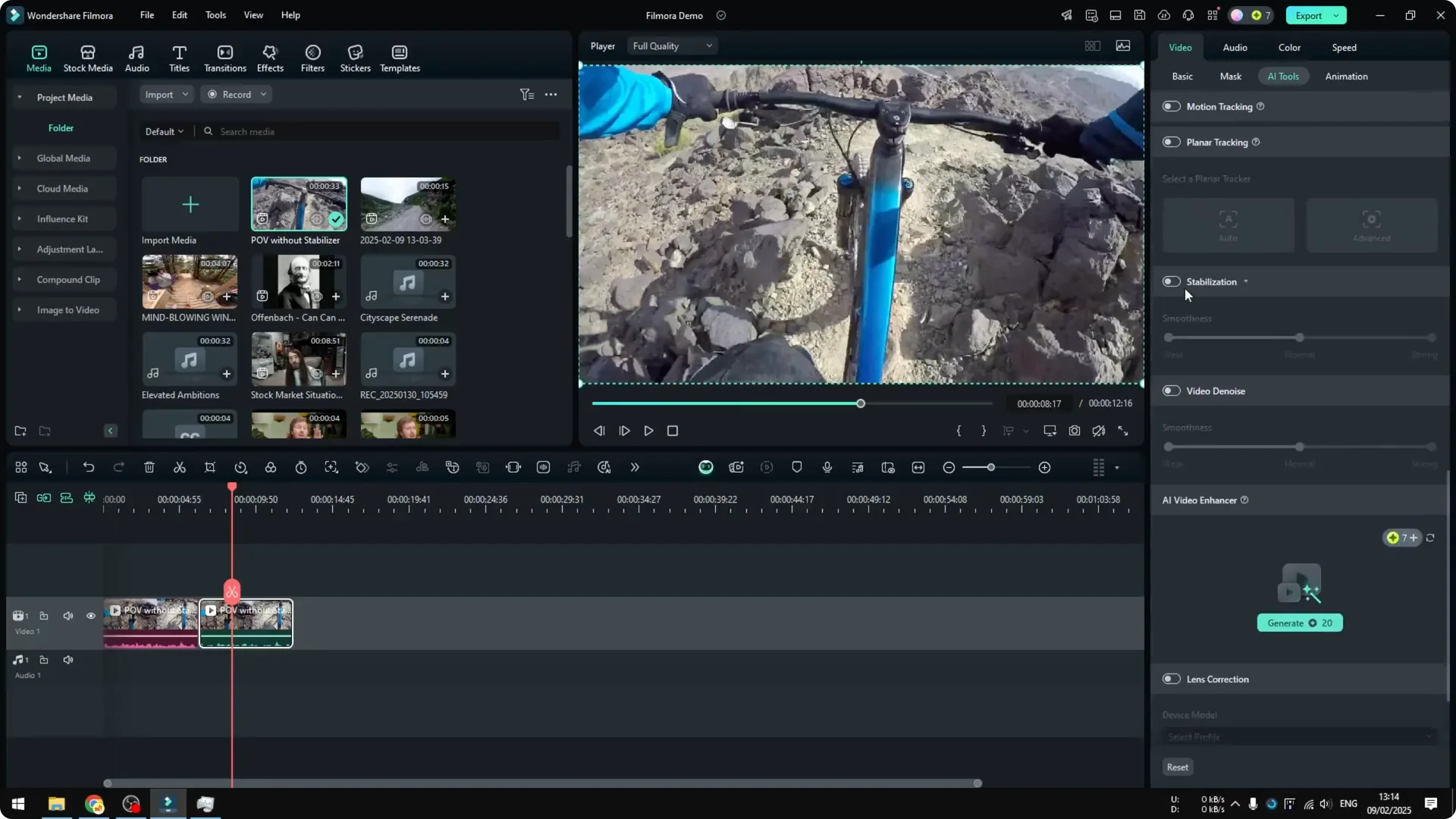This screenshot has width=1456, height=819.
Task: Click the Crop tool above the timeline
Action: (210, 467)
